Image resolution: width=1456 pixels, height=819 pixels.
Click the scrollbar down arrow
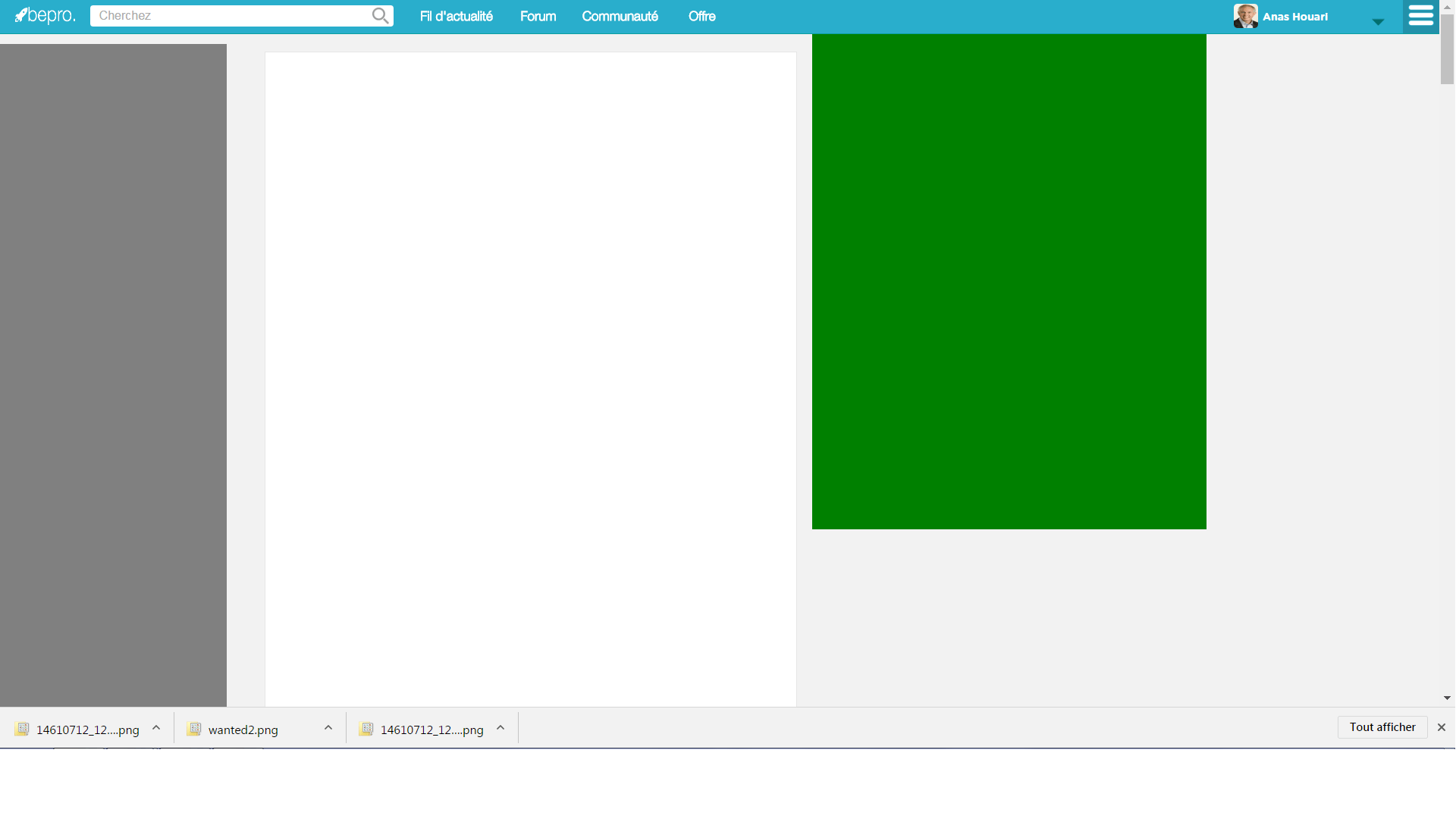1447,698
